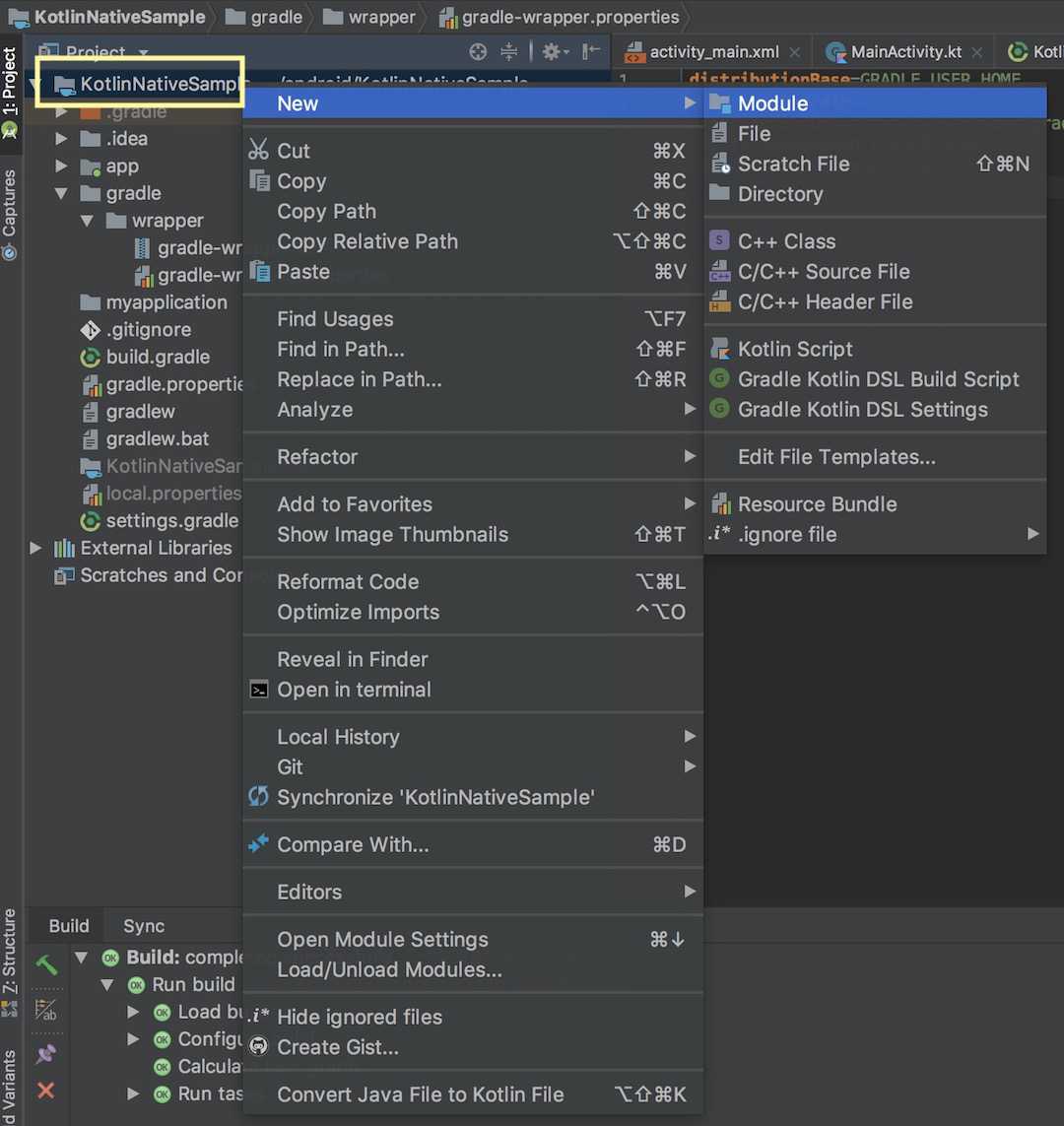Screen dimensions: 1064x1126
Task: Collapse the Run build node
Action: [x=107, y=984]
